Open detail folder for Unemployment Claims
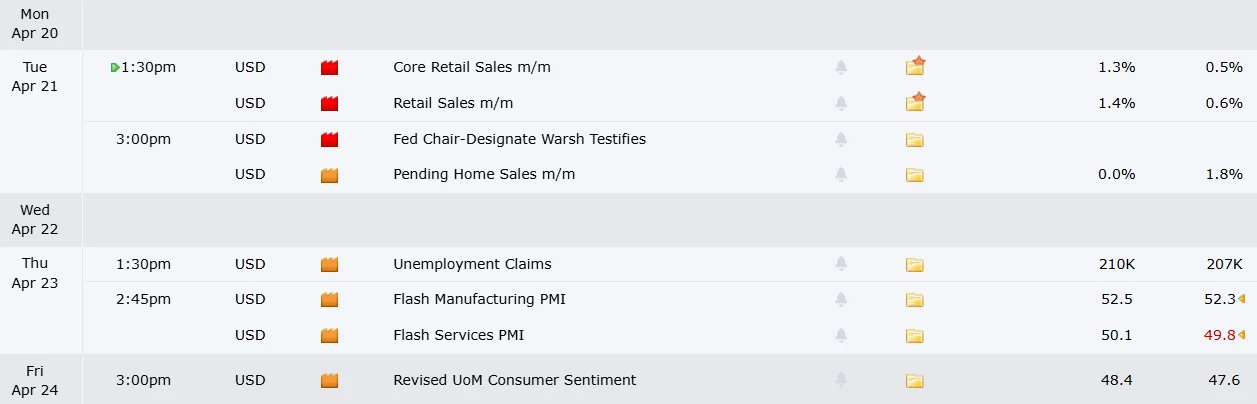This screenshot has width=1257, height=404. tap(914, 265)
